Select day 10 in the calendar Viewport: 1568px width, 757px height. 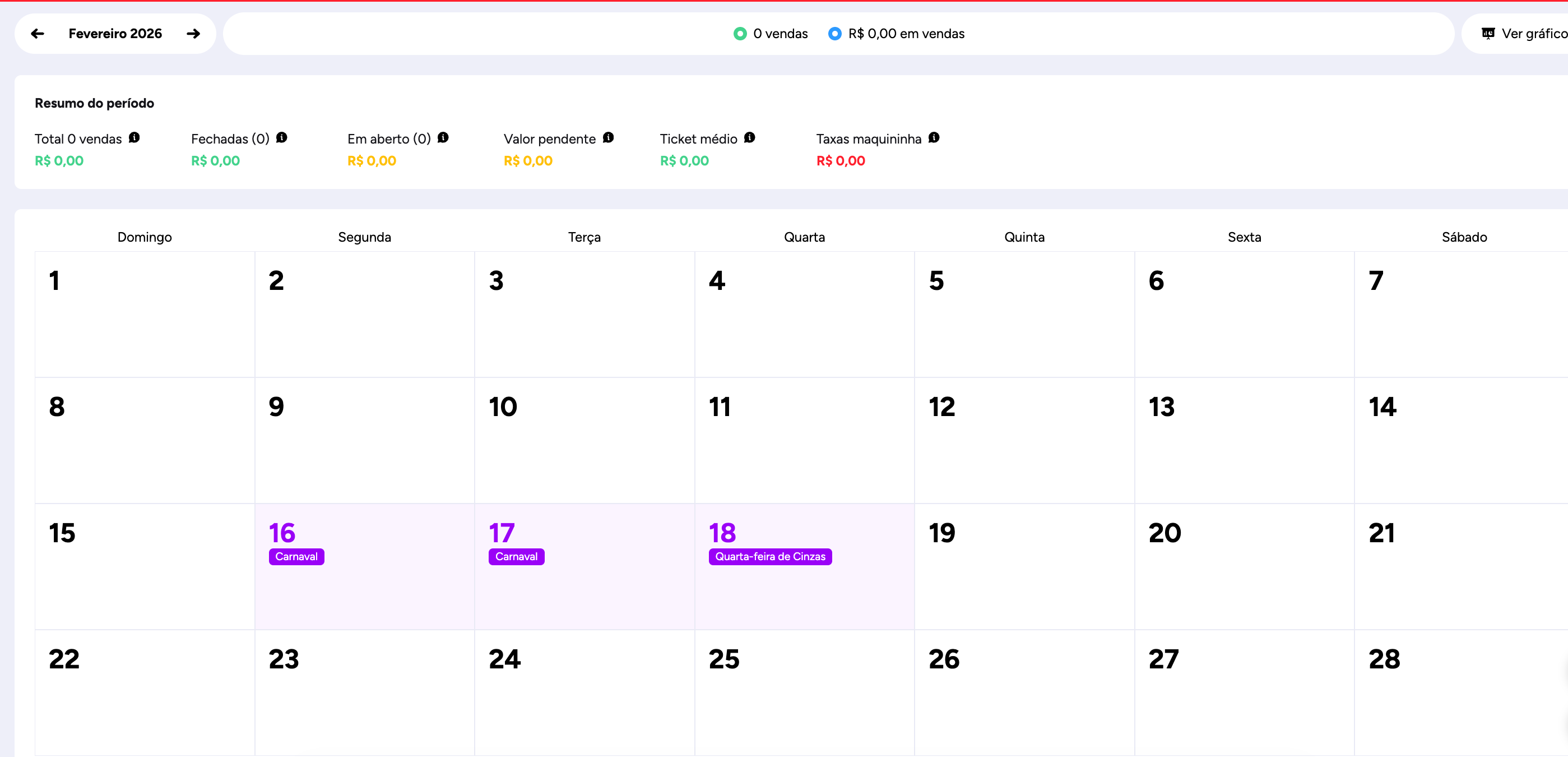coord(584,440)
